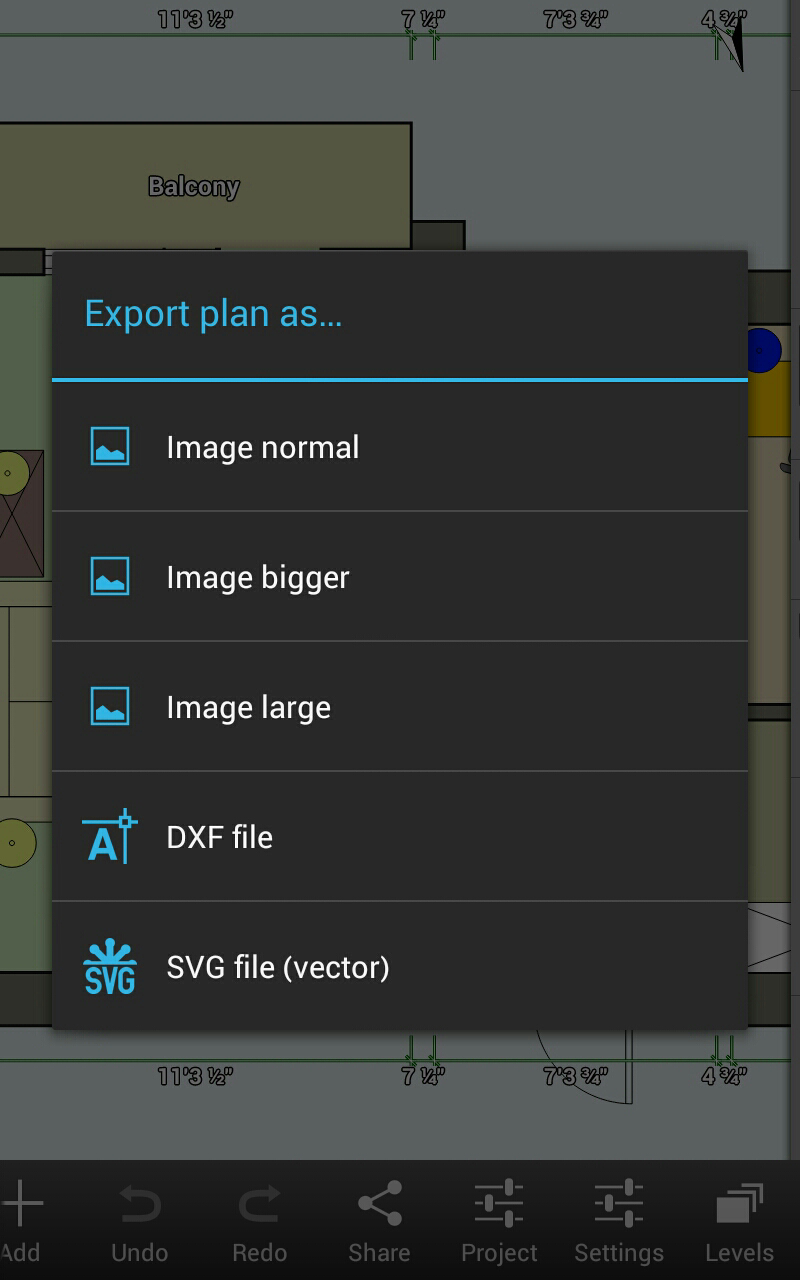
Task: Open Project configuration settings
Action: [499, 1220]
